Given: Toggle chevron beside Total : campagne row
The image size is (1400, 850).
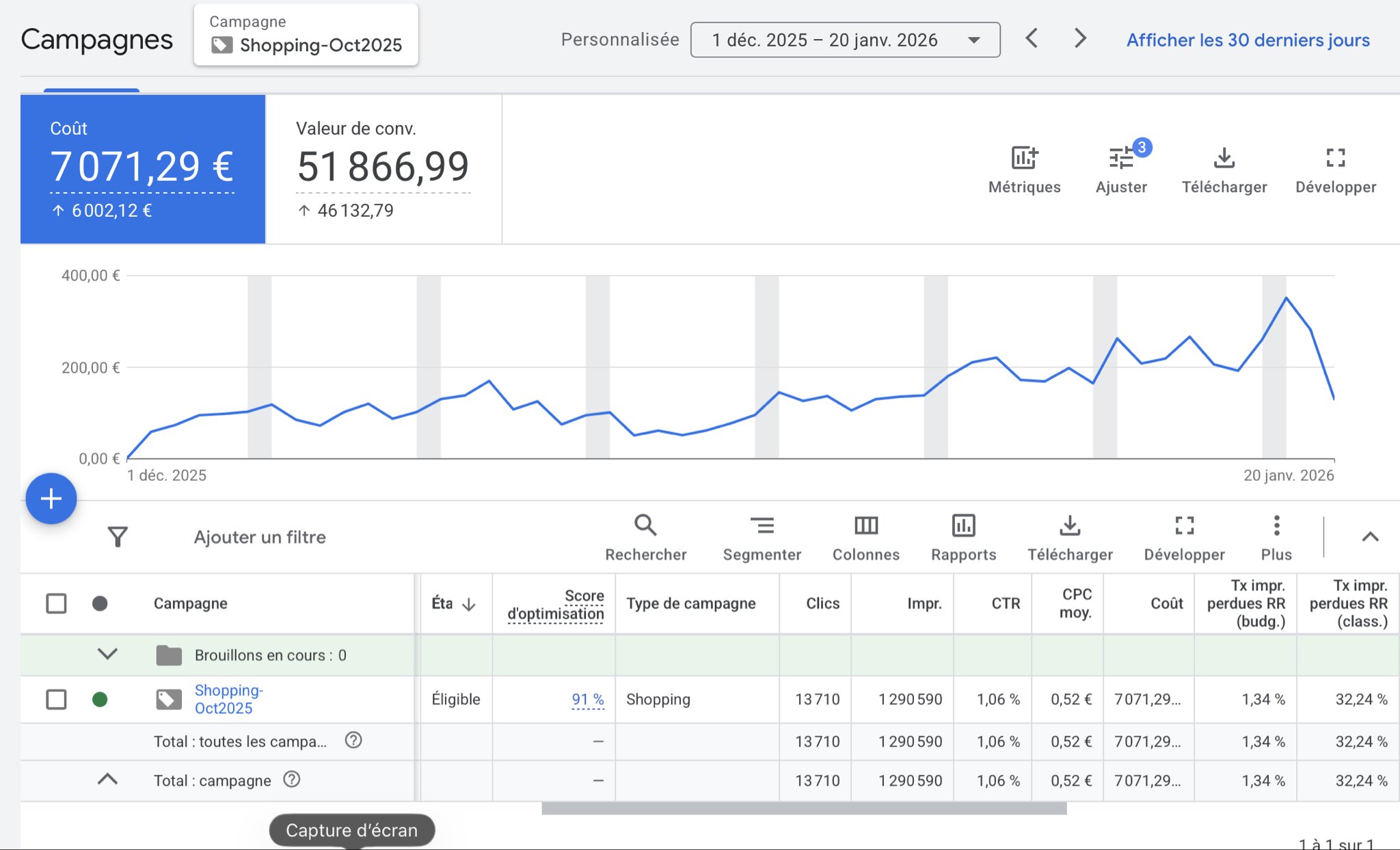Looking at the screenshot, I should [x=107, y=780].
